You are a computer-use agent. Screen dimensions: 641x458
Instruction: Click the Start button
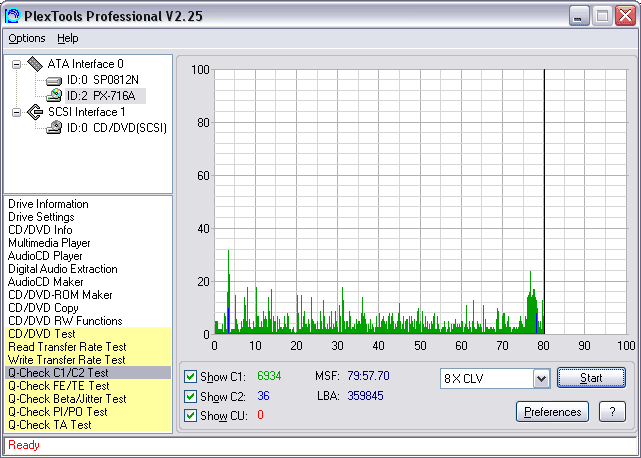(591, 378)
